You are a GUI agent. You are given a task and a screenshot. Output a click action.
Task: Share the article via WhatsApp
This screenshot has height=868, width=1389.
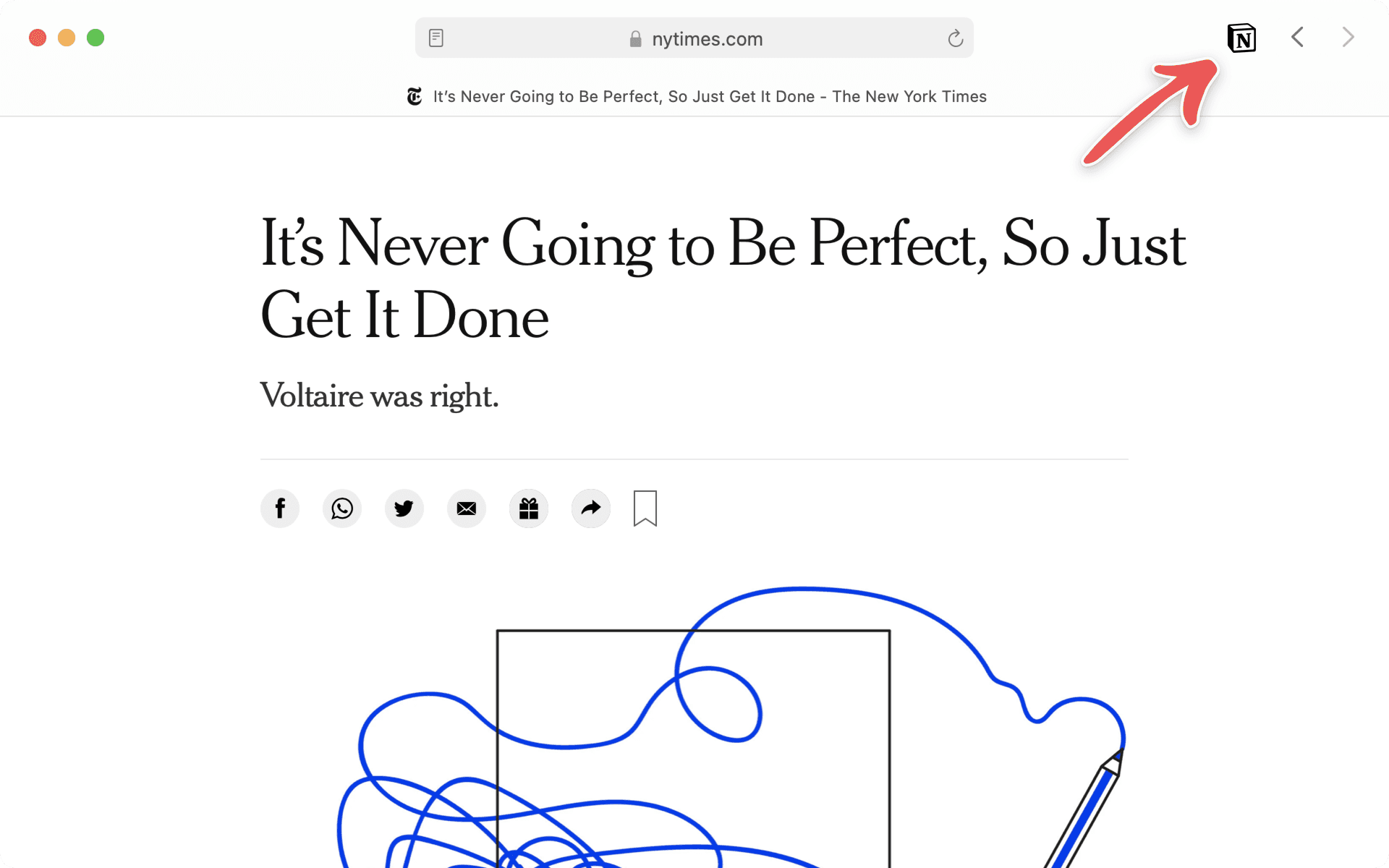[341, 509]
